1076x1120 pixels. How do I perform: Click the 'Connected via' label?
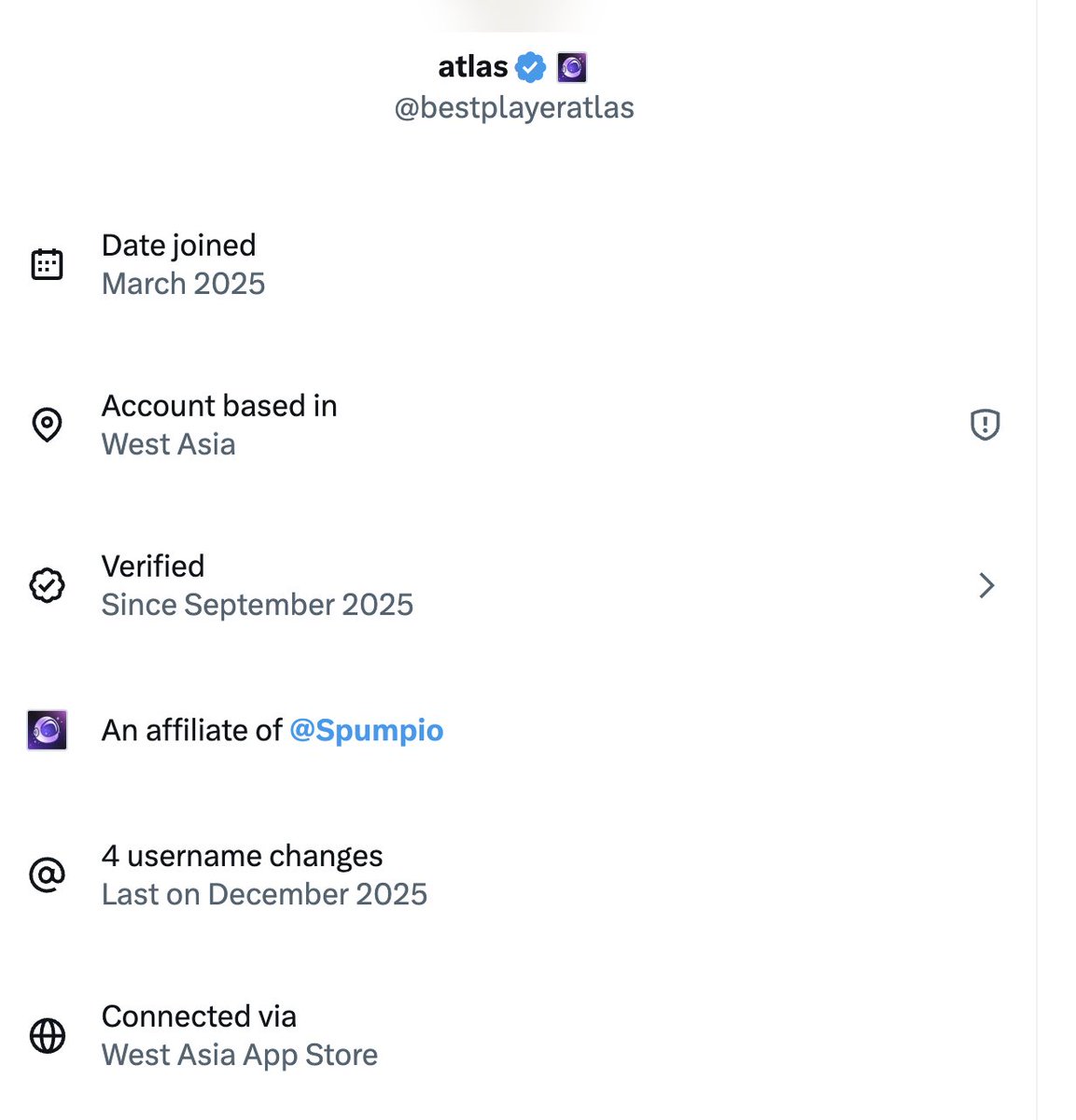pyautogui.click(x=199, y=1016)
